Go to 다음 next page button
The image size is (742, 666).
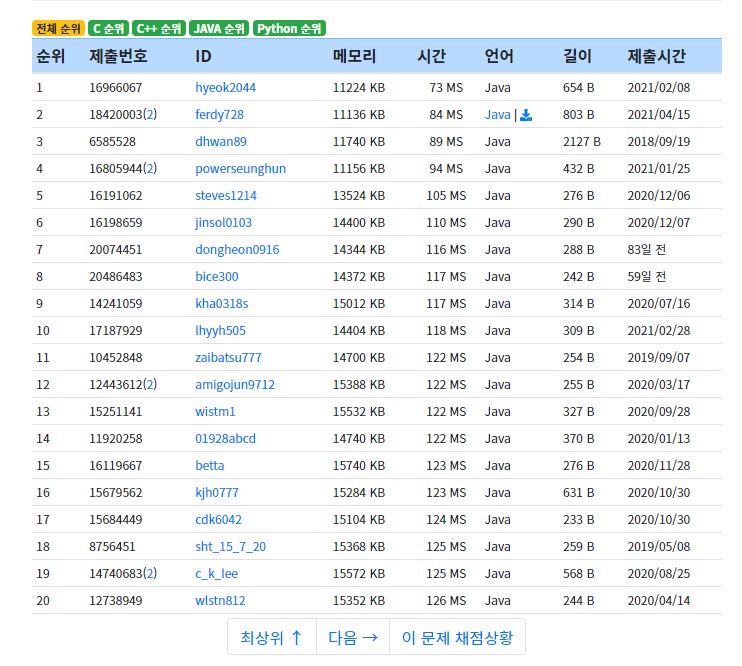[x=353, y=637]
